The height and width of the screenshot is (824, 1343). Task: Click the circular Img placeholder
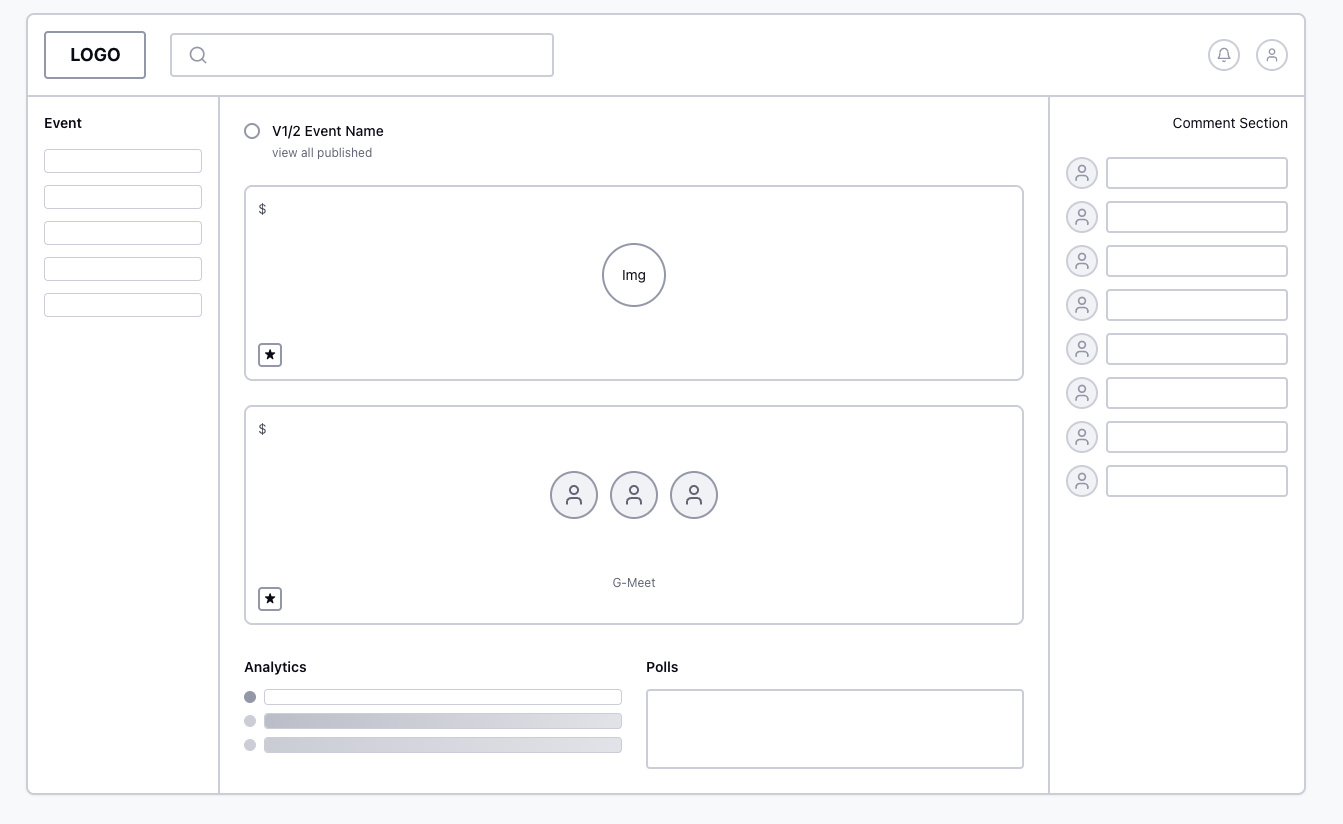[634, 275]
